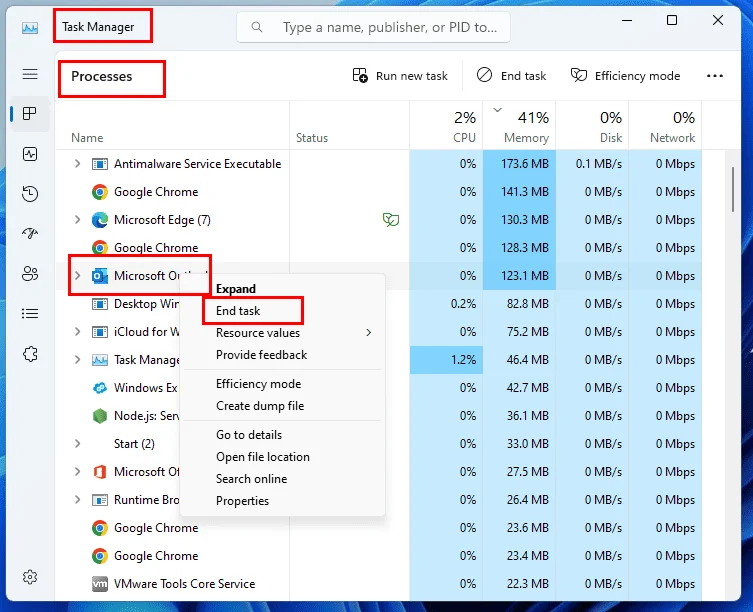Open the App history sidebar icon
Screen dimensions: 753x612
pos(30,194)
